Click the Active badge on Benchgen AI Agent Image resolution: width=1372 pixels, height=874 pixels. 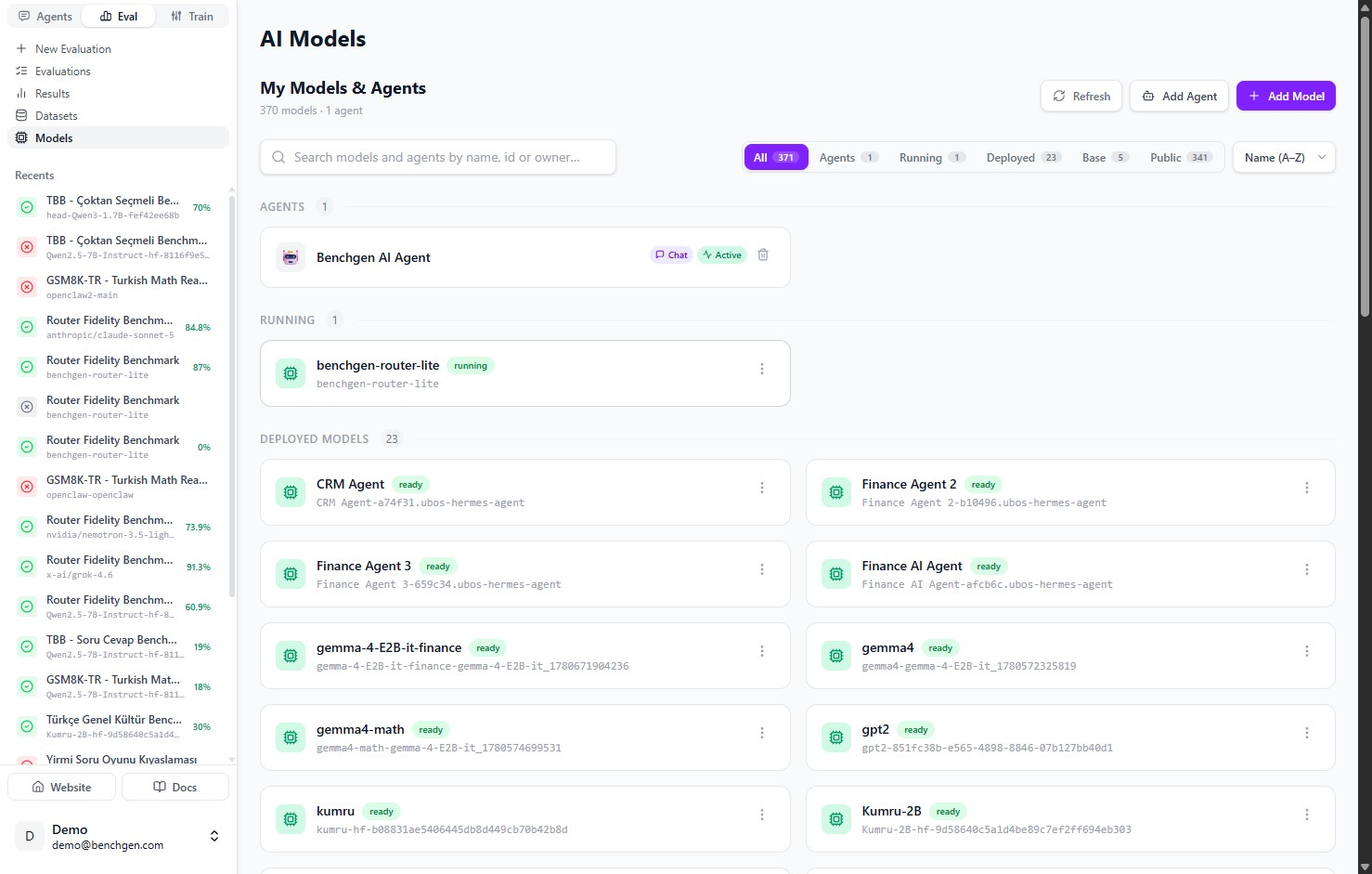click(722, 254)
